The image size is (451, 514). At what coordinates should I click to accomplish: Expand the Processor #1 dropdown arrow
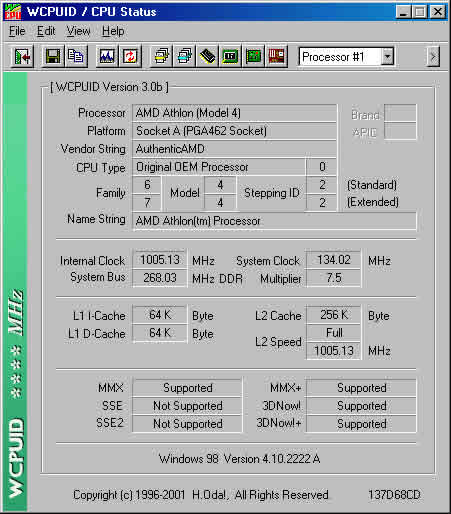coord(387,57)
